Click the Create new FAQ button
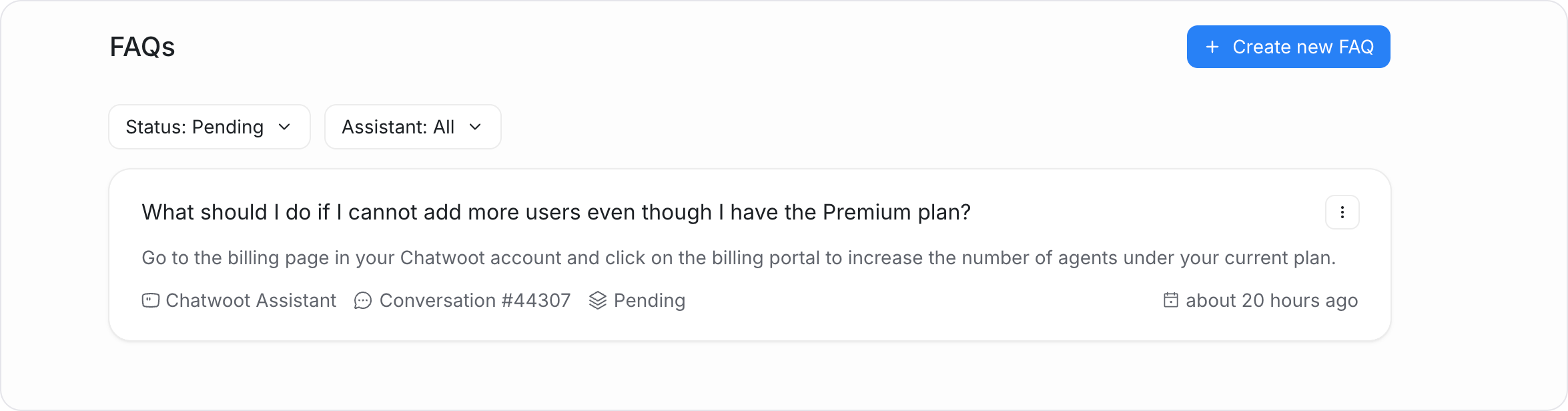This screenshot has height=411, width=1568. coord(1288,47)
